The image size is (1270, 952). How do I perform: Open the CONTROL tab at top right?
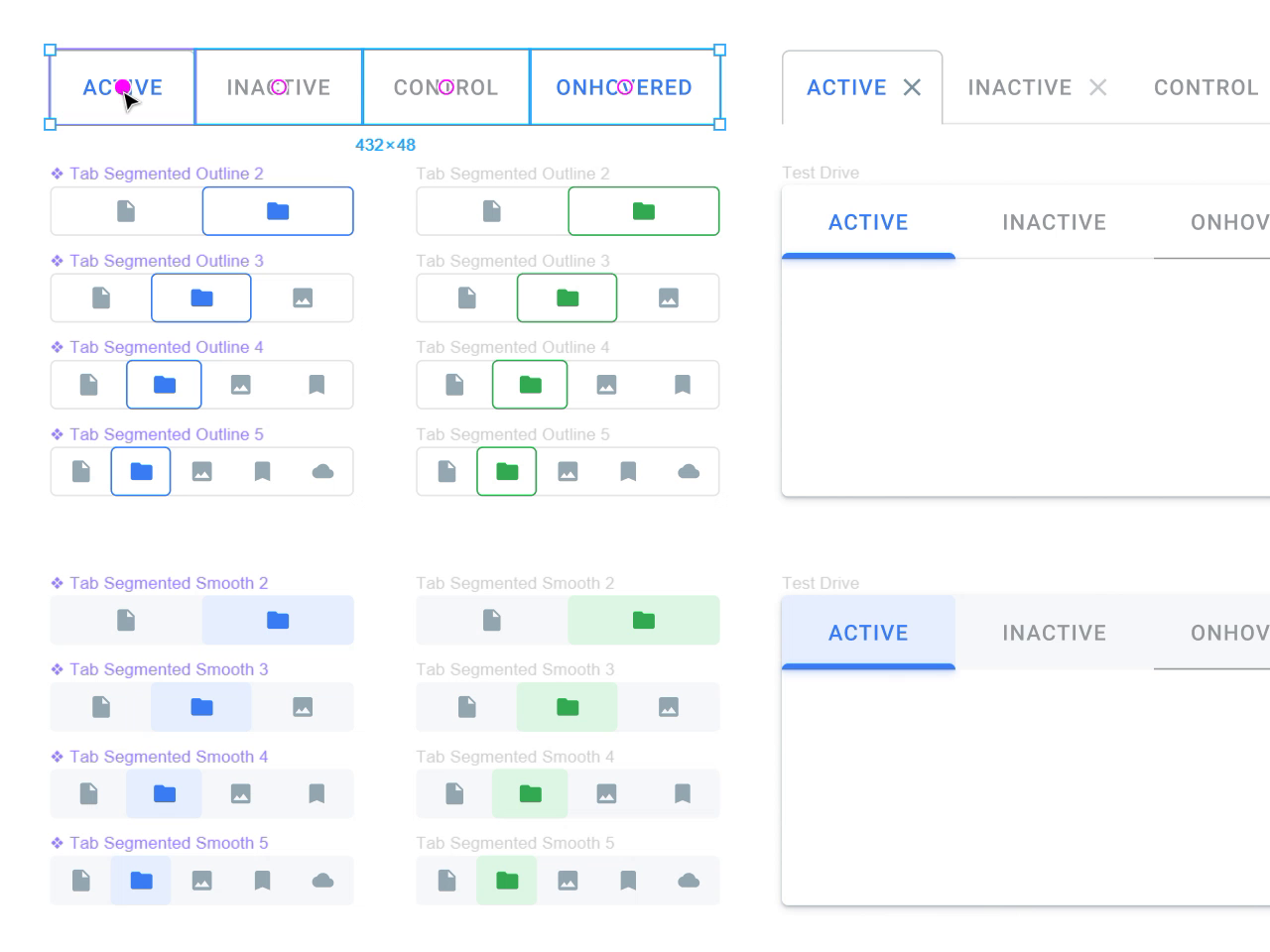coord(1206,87)
